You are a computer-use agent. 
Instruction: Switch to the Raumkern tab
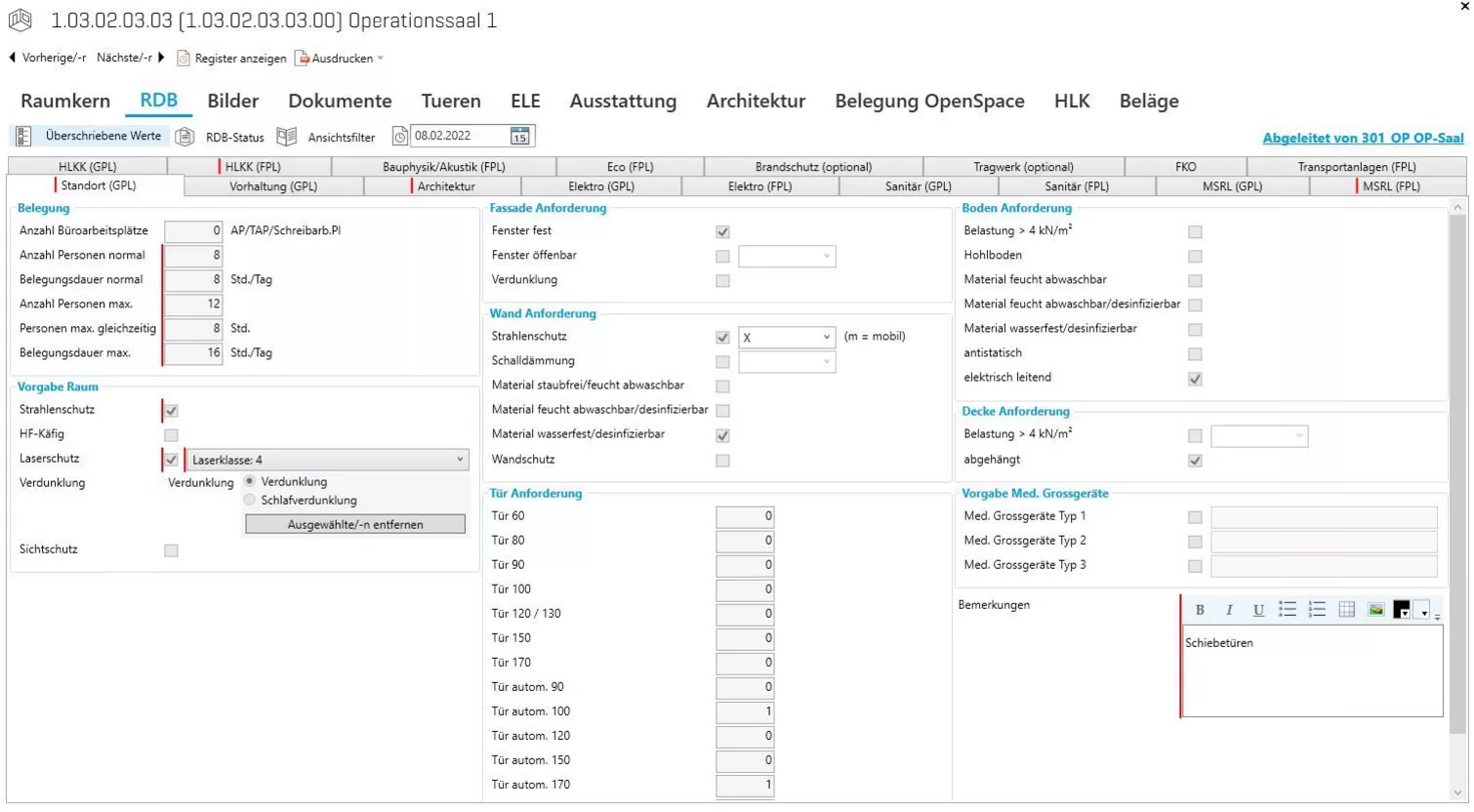[x=65, y=101]
